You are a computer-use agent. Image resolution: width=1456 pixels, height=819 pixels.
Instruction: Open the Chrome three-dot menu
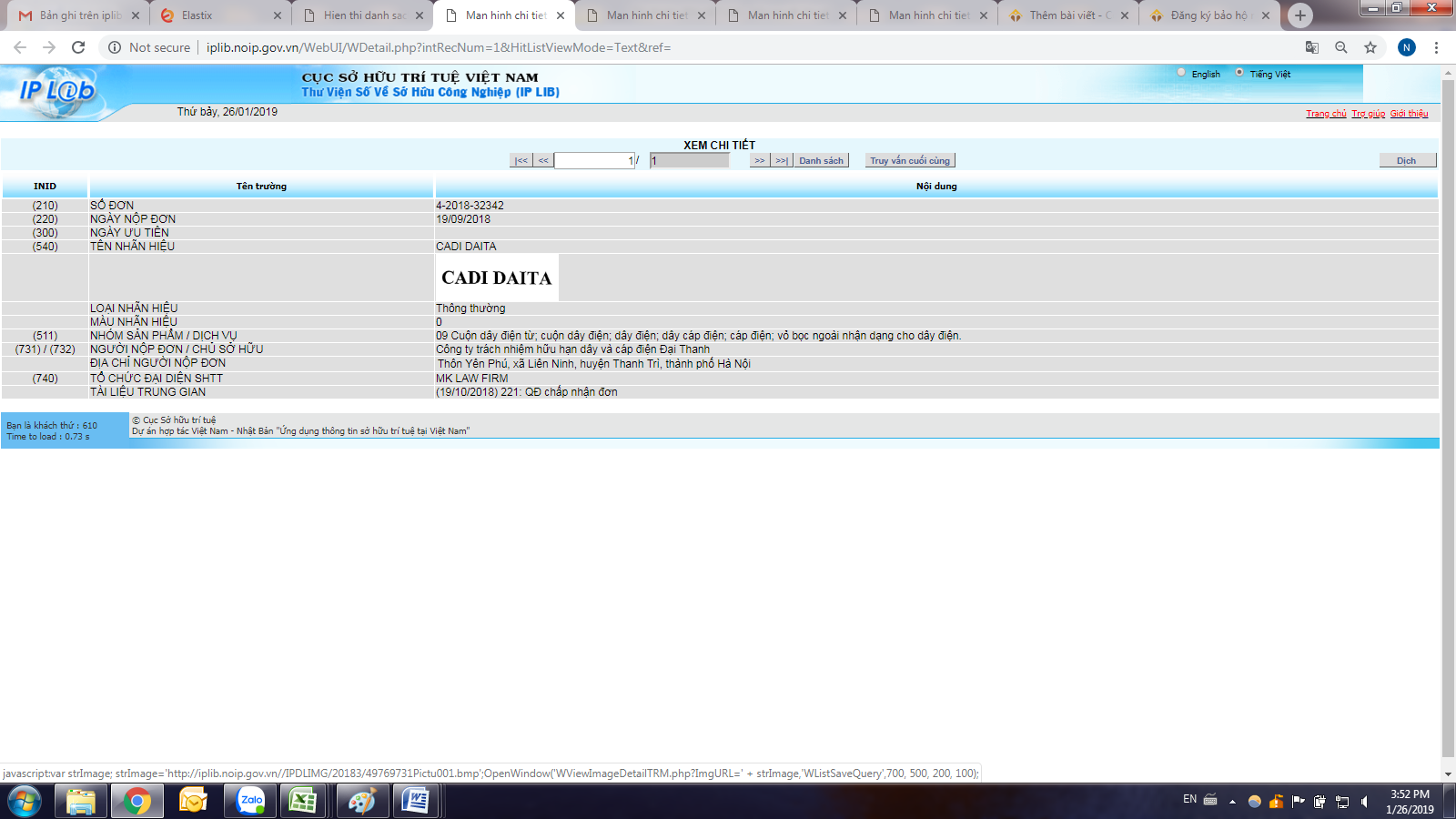pos(1436,47)
